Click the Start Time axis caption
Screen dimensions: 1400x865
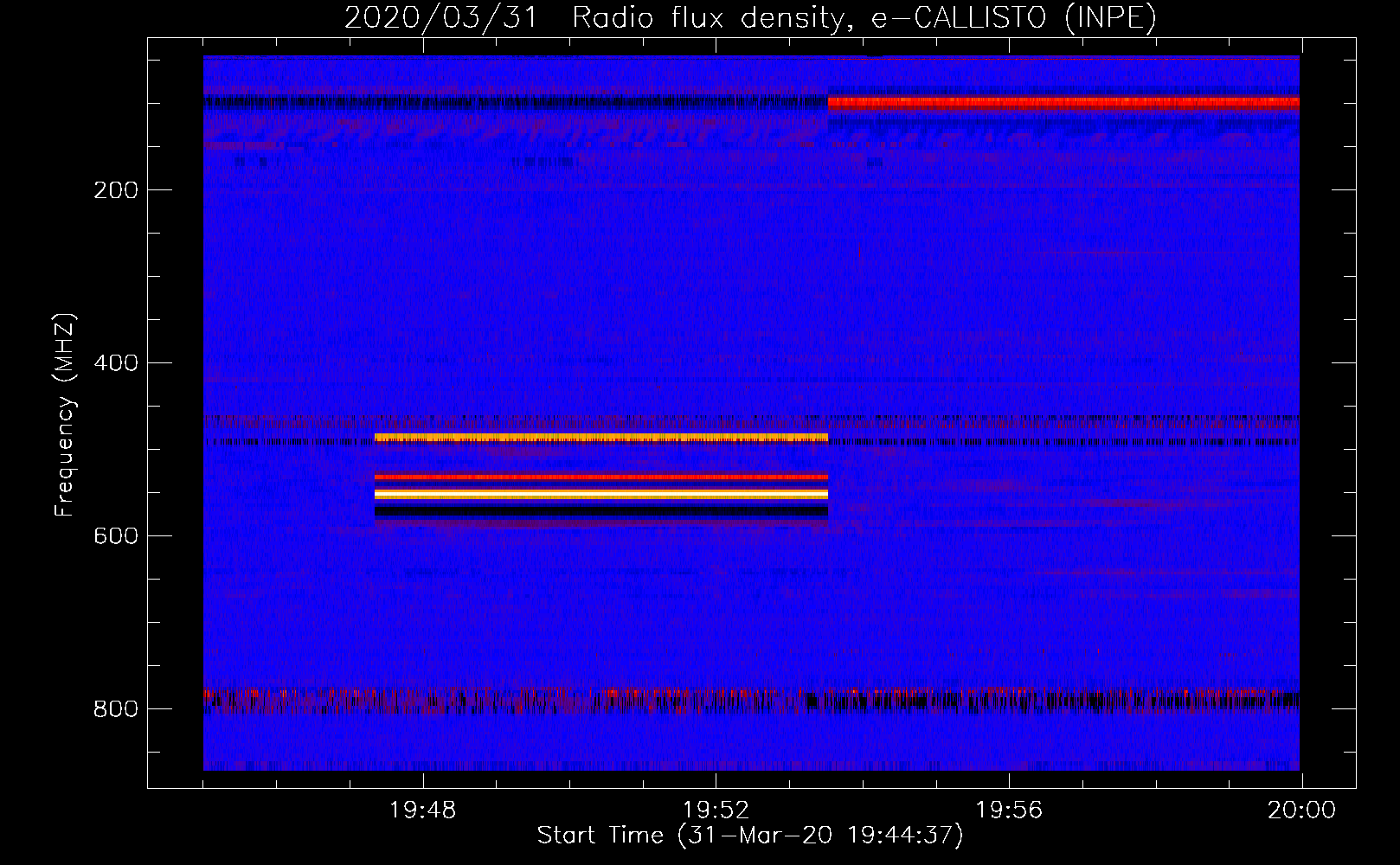[750, 836]
